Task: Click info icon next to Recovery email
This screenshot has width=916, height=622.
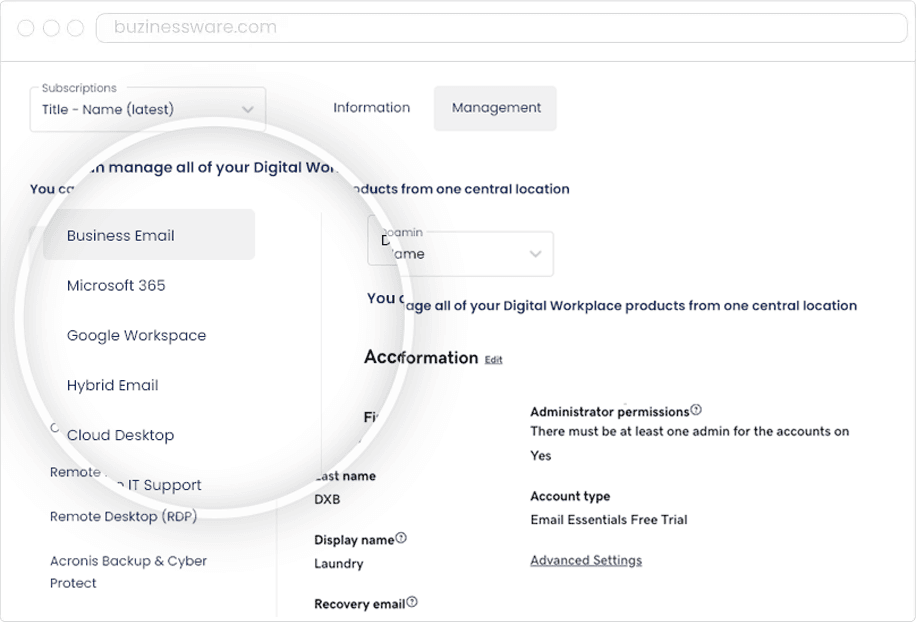Action: click(412, 602)
